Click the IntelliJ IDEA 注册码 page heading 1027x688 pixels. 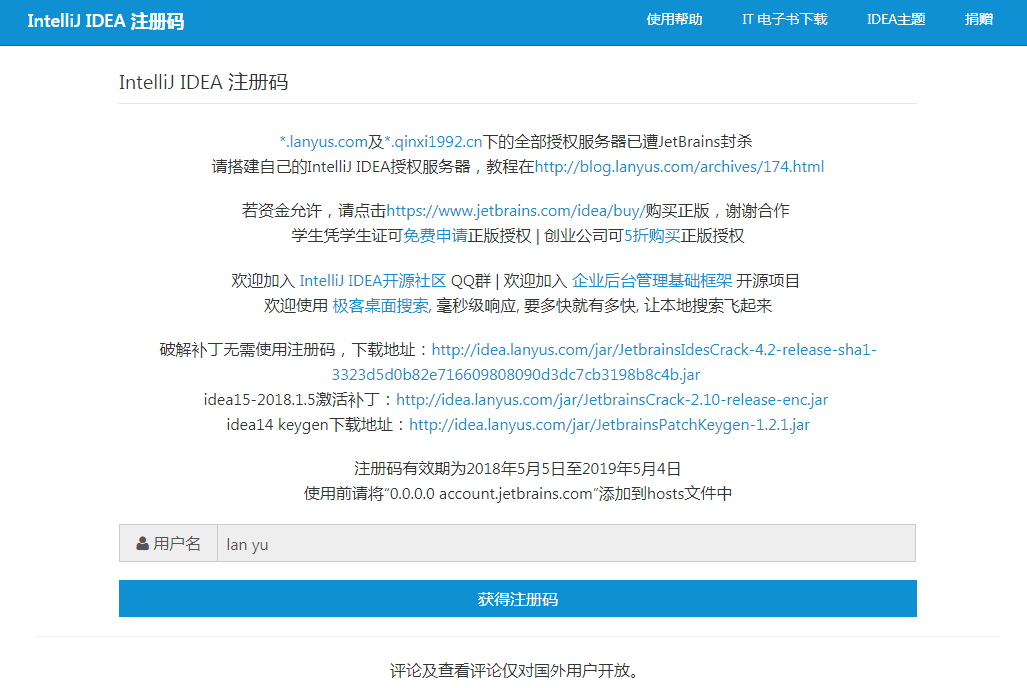[203, 82]
